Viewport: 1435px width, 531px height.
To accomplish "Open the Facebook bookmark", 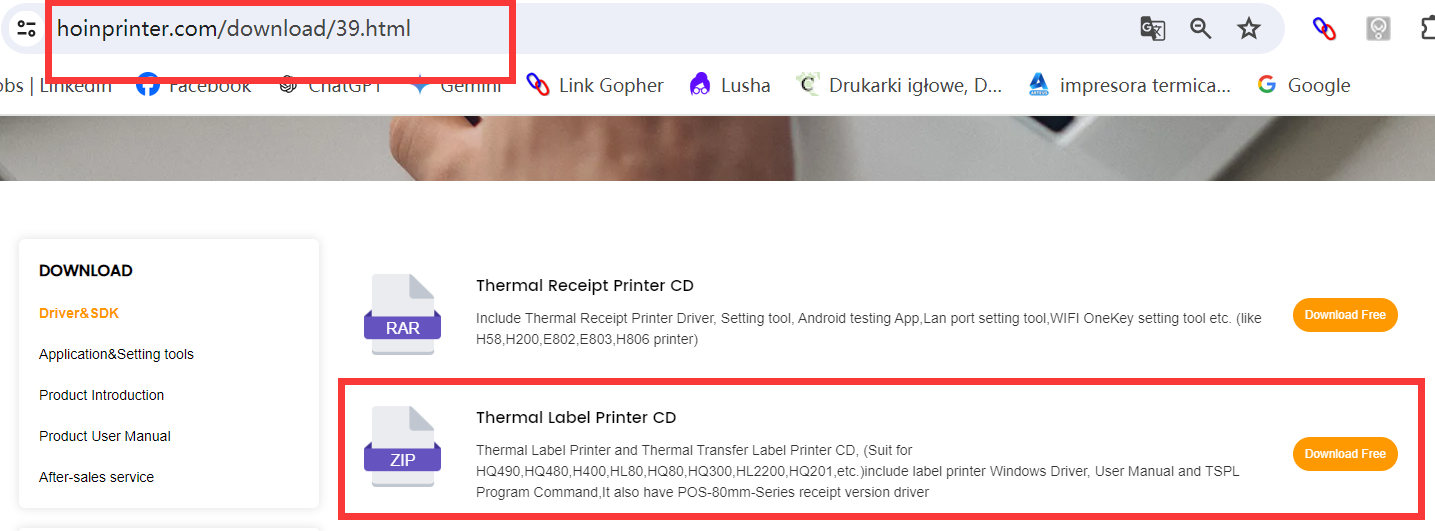I will pyautogui.click(x=194, y=85).
